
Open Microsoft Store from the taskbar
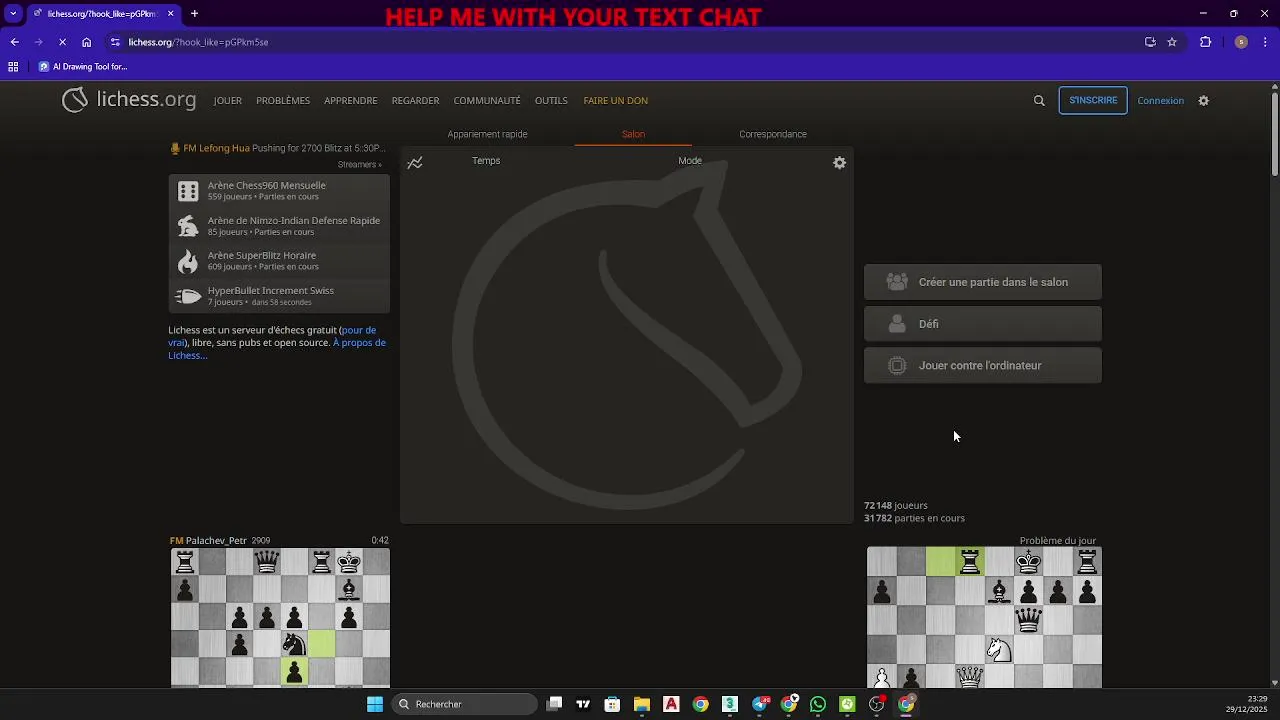612,704
